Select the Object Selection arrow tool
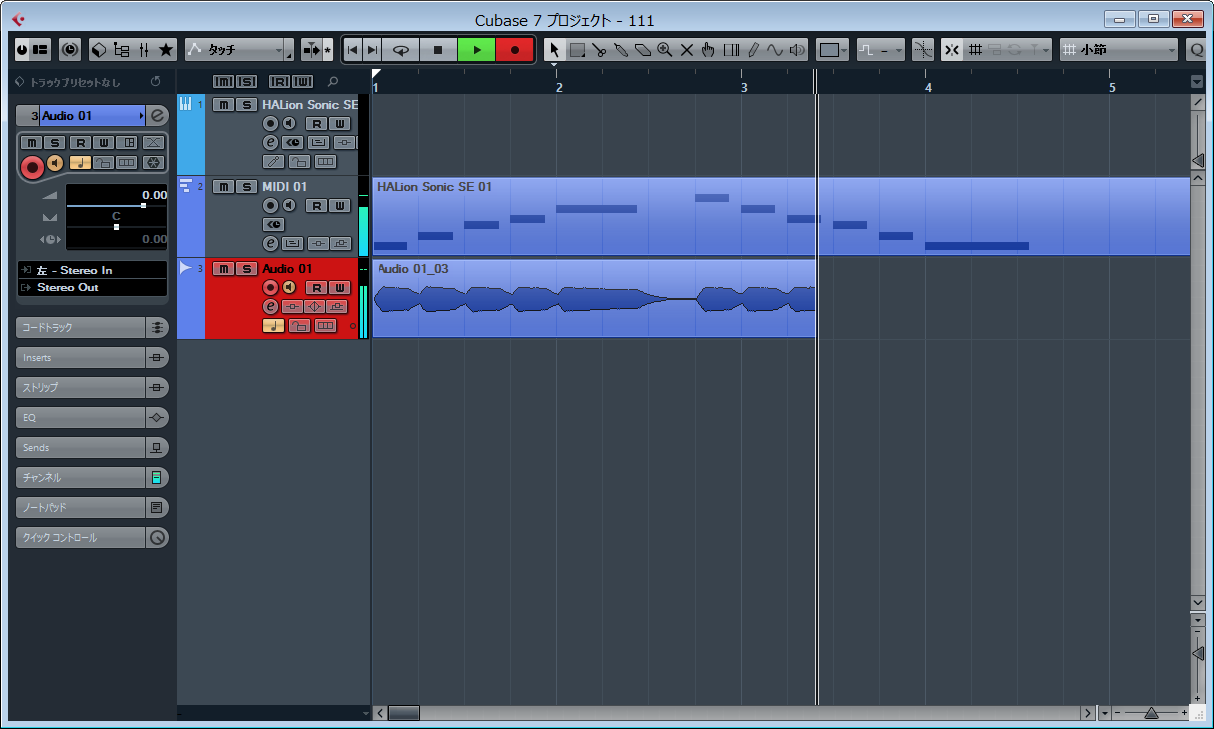This screenshot has height=729, width=1214. coord(555,49)
